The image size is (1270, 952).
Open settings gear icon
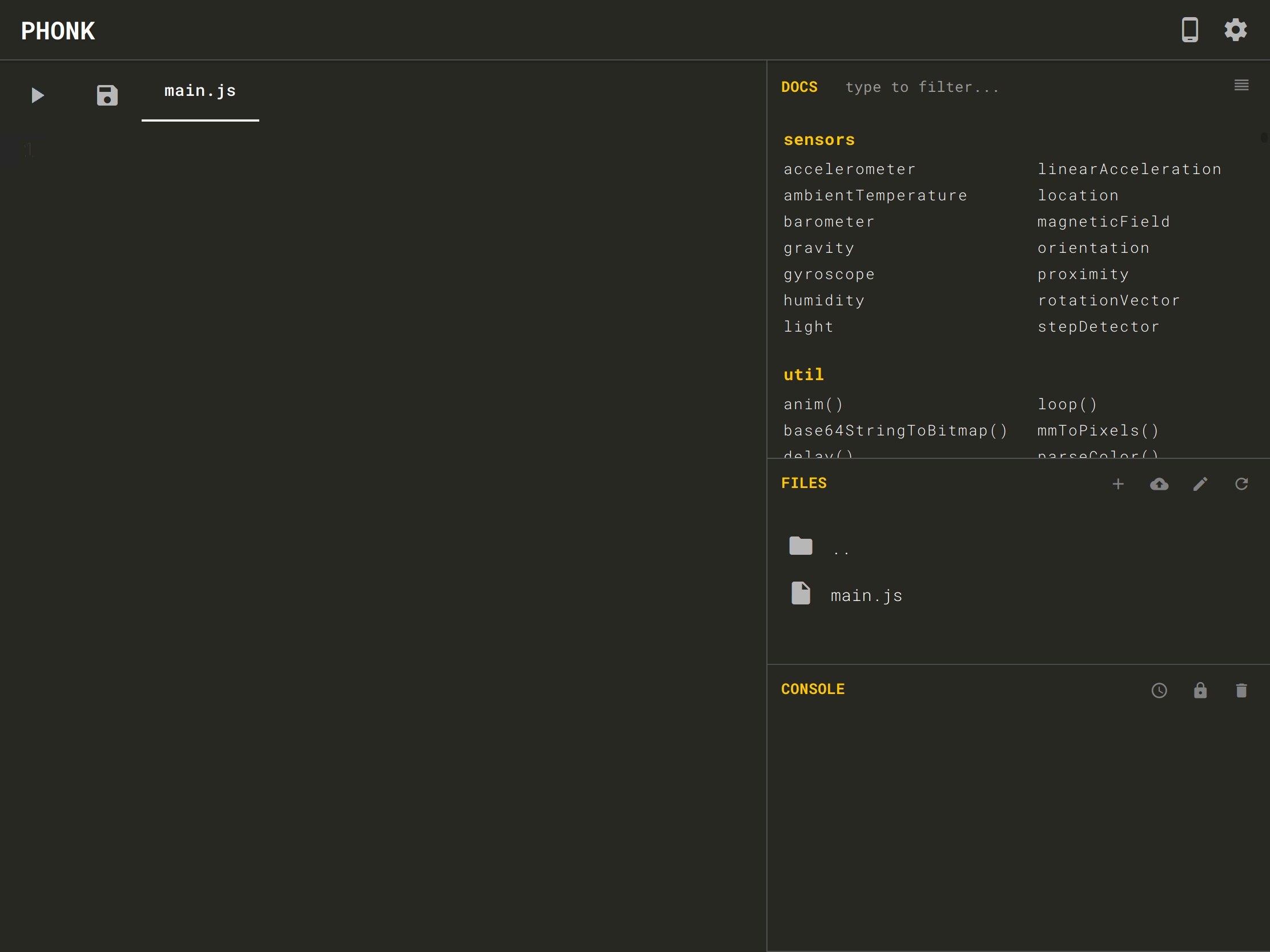(x=1235, y=30)
